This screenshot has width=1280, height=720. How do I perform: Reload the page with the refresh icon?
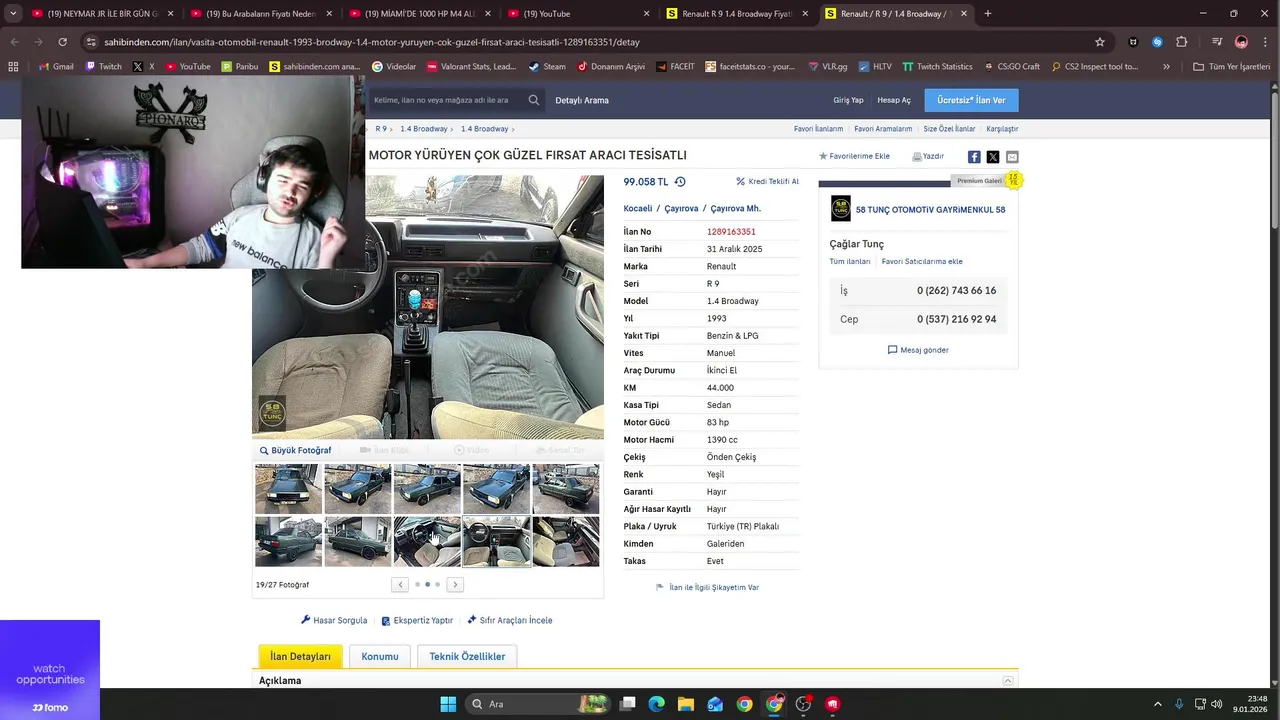coord(62,42)
